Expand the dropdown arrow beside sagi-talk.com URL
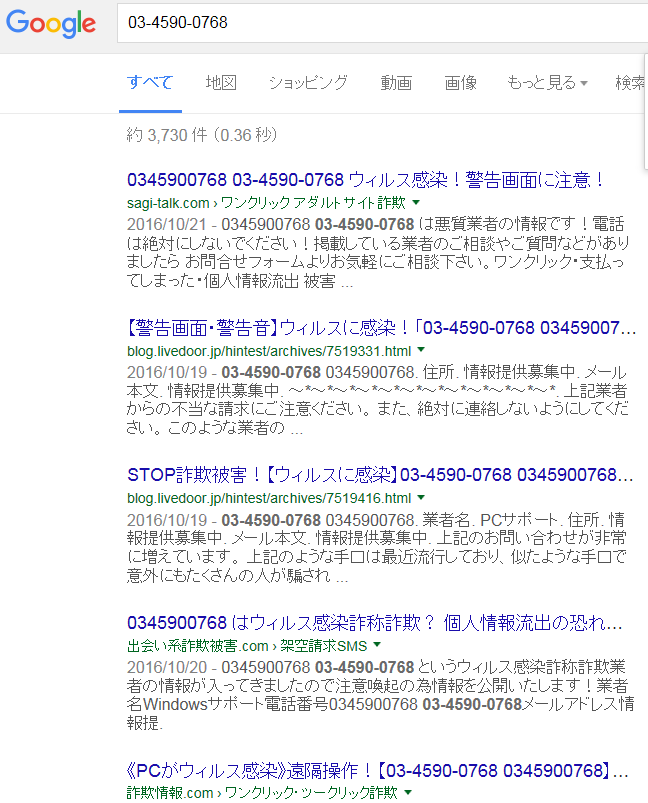 pyautogui.click(x=416, y=202)
